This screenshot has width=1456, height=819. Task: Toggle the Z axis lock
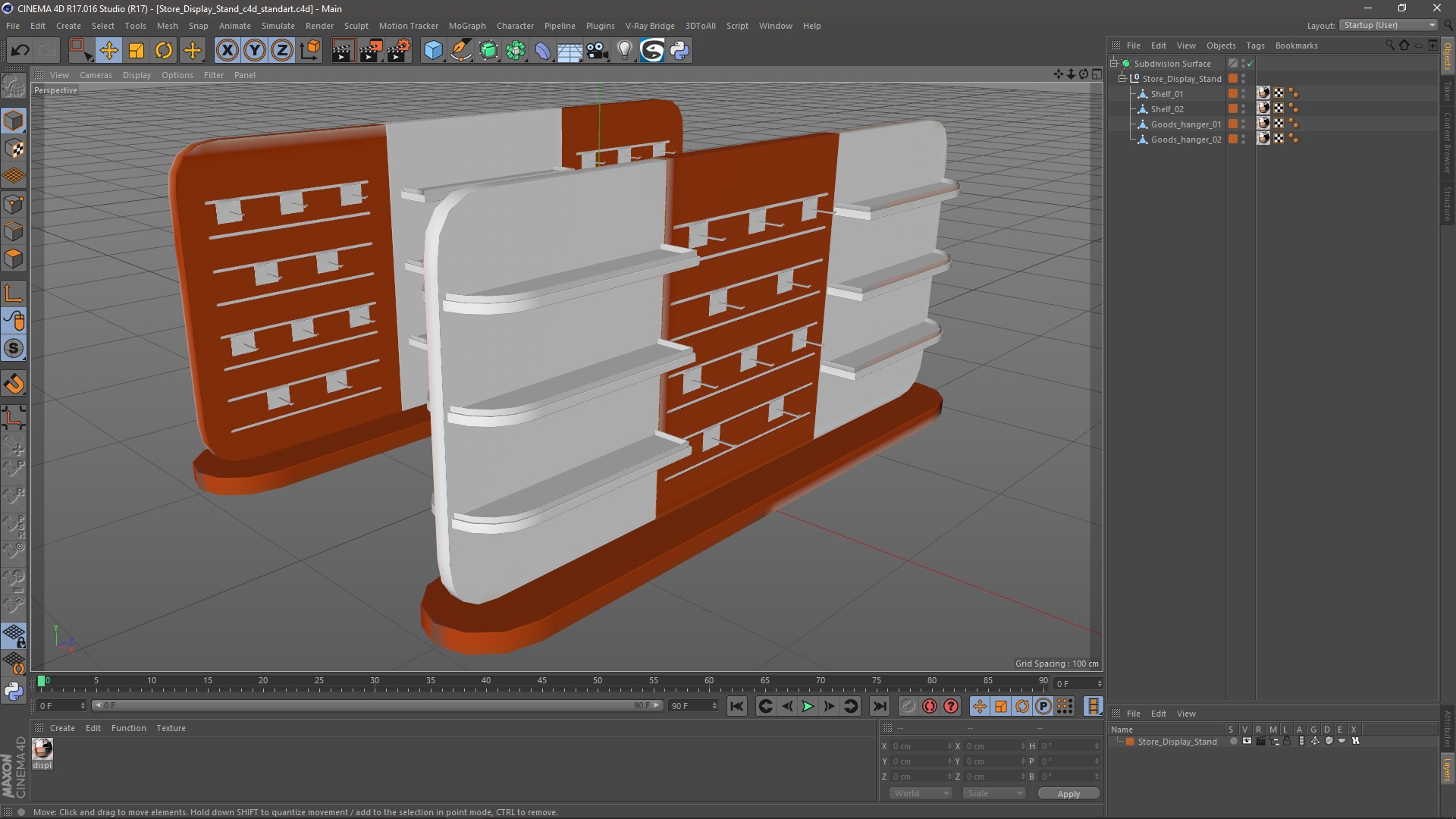point(282,51)
